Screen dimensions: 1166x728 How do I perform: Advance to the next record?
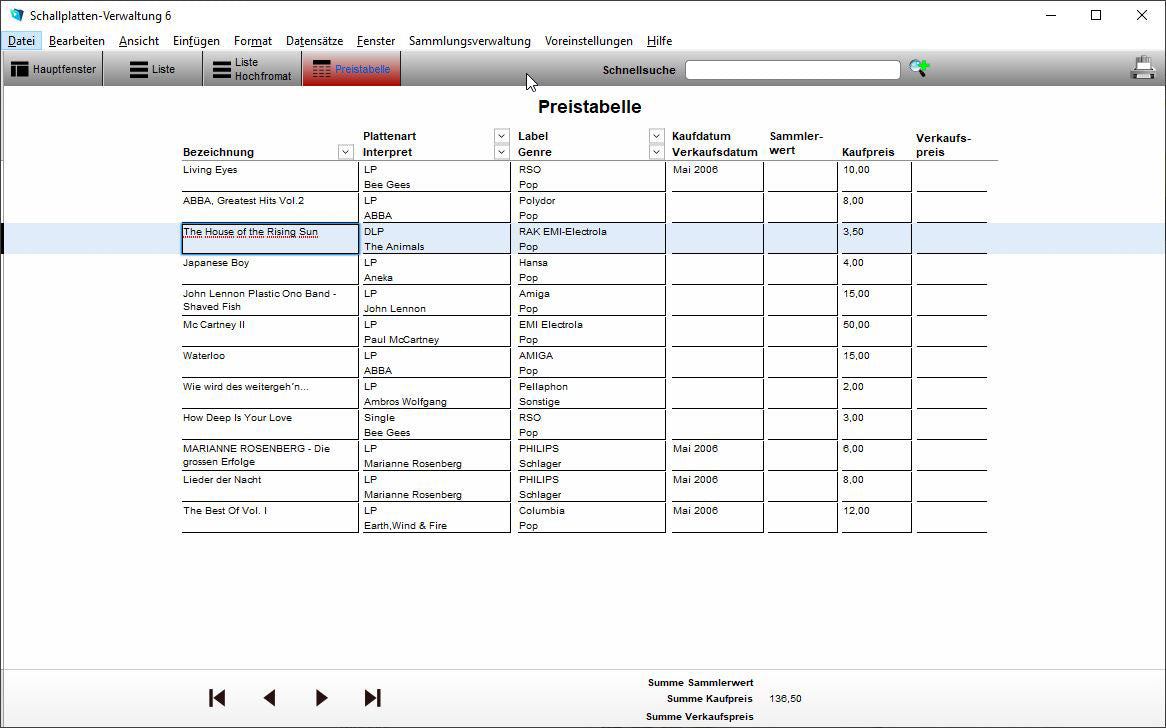tap(321, 698)
